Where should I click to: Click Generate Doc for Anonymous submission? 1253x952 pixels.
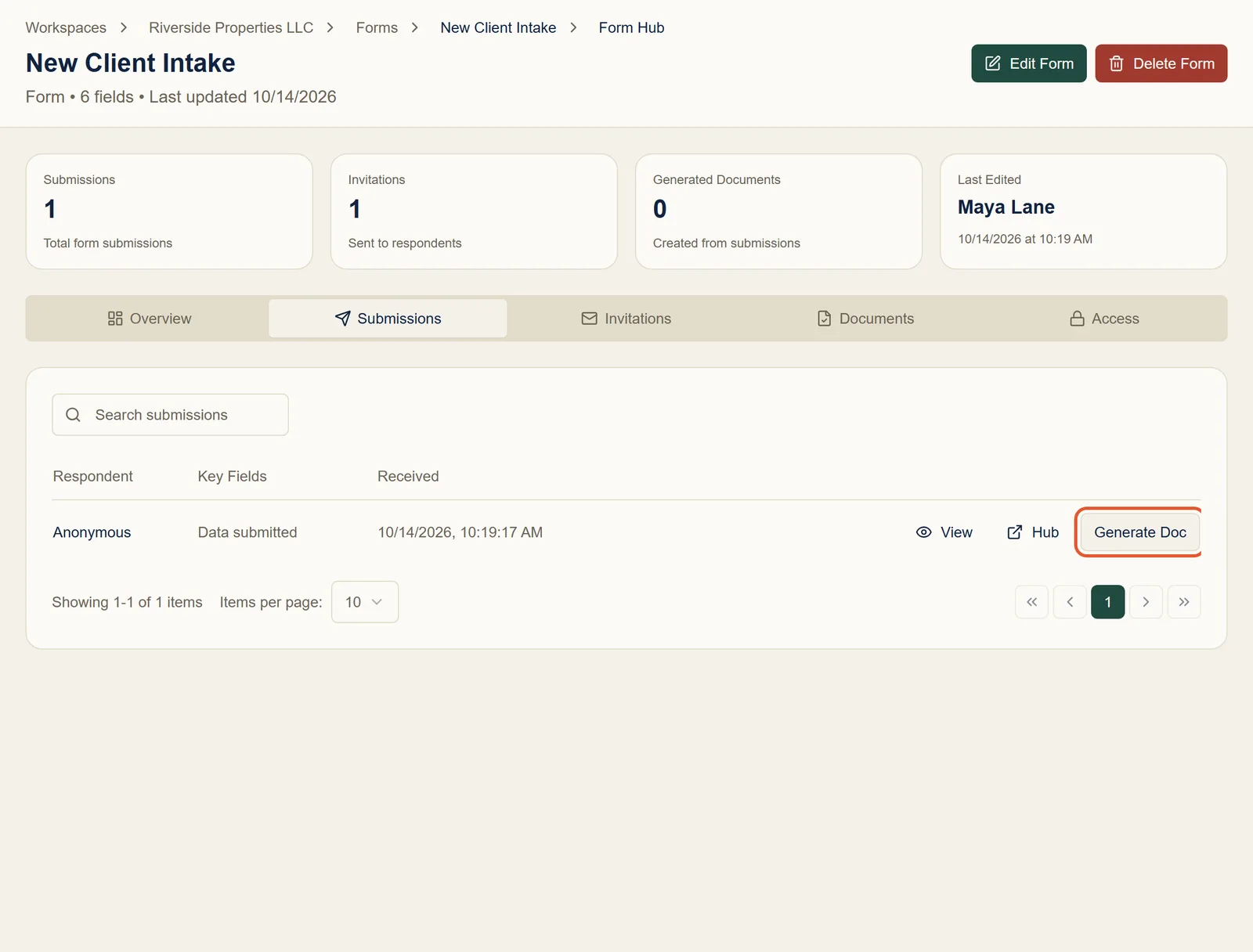click(1139, 532)
